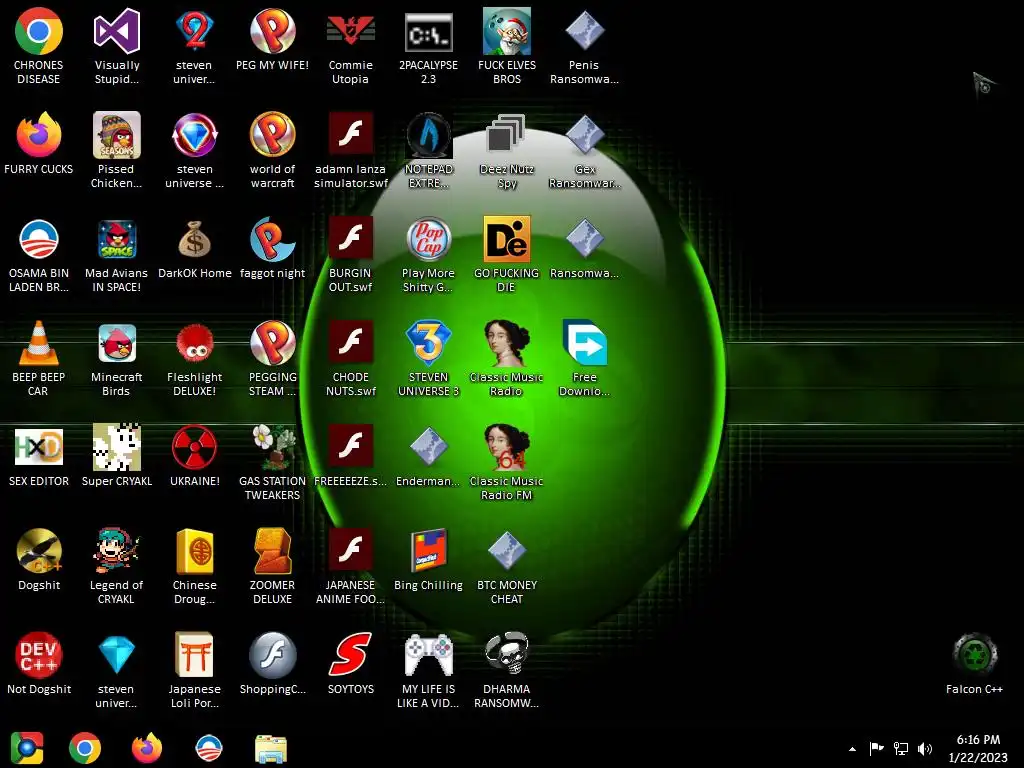This screenshot has height=768, width=1024.
Task: Open the ShoppingC... Flash player icon
Action: coord(272,655)
